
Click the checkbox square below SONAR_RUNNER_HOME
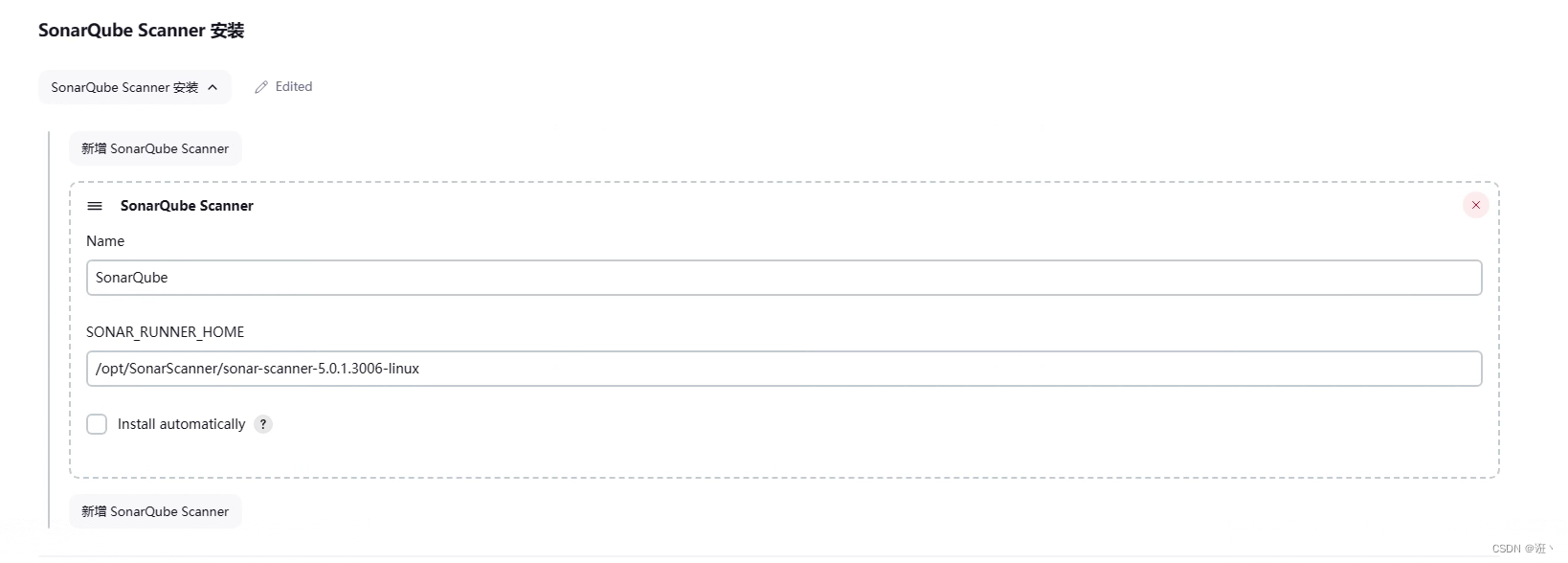tap(97, 423)
